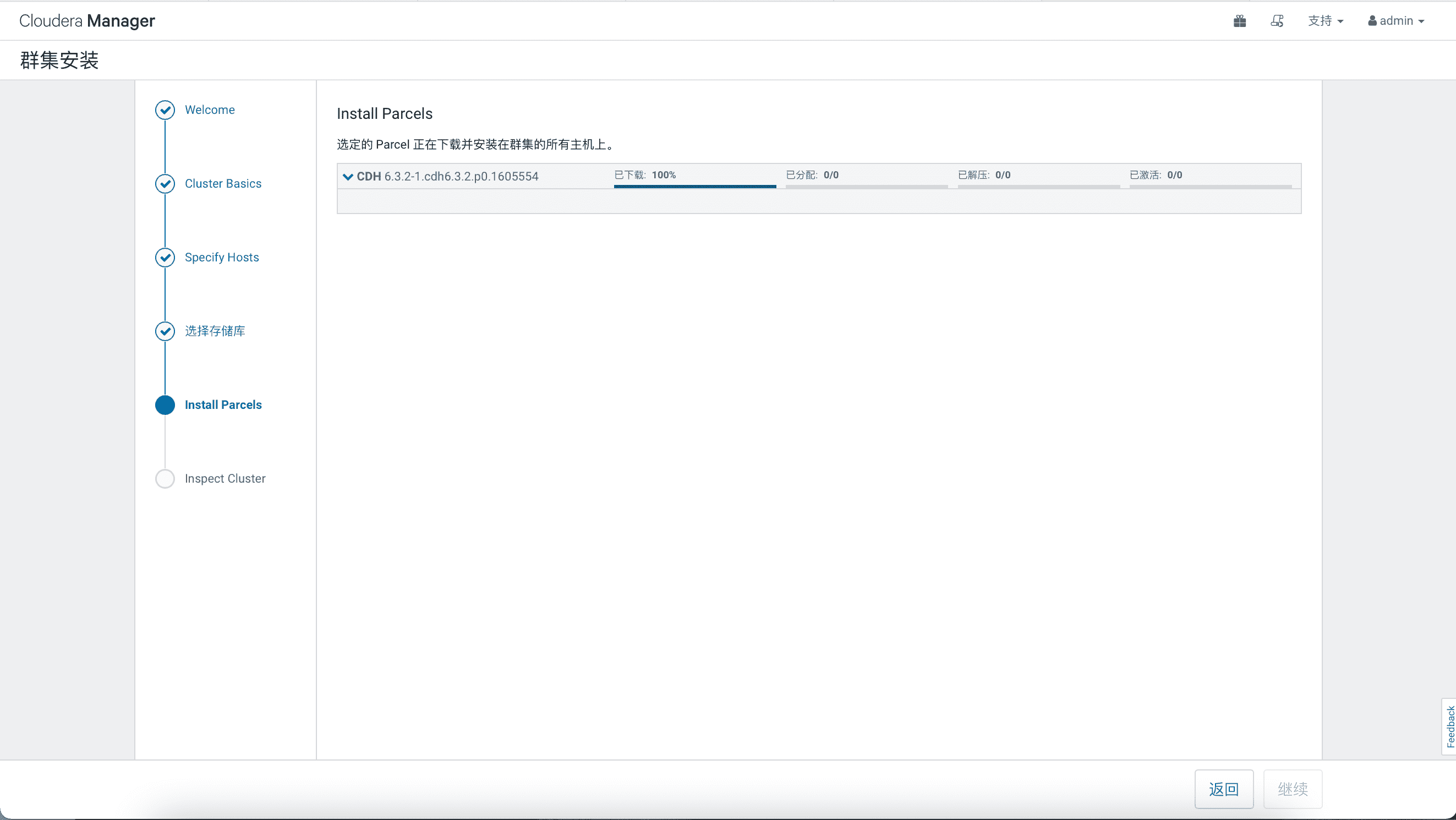Viewport: 1456px width, 820px height.
Task: Click the 群集安装 page title
Action: click(x=59, y=60)
